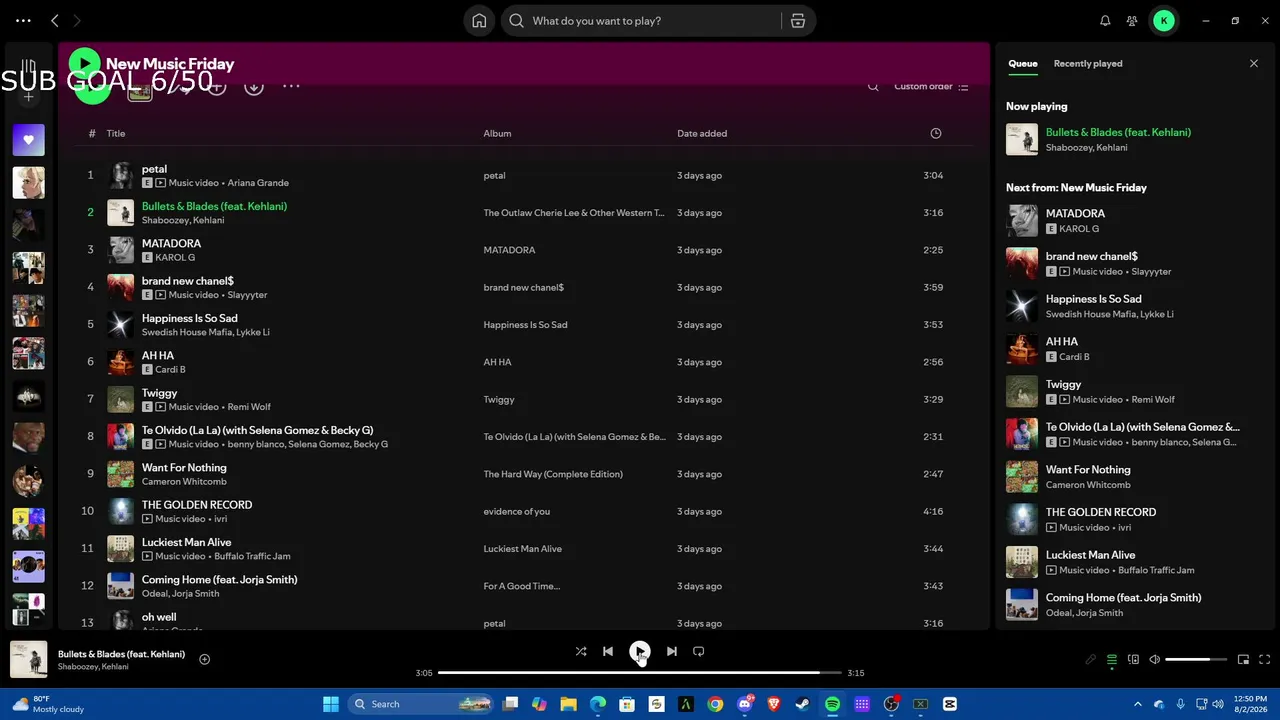Open the notifications bell

(1105, 21)
